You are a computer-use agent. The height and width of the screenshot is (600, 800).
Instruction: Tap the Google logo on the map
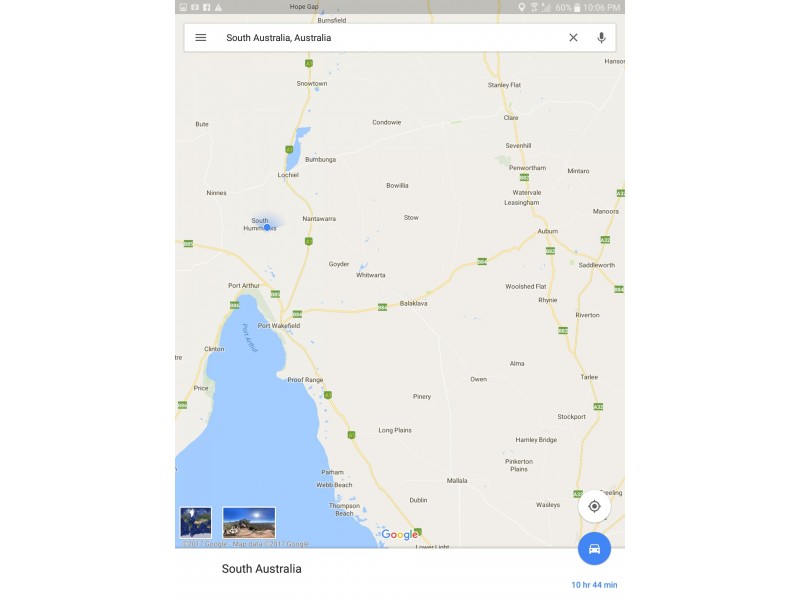(399, 534)
